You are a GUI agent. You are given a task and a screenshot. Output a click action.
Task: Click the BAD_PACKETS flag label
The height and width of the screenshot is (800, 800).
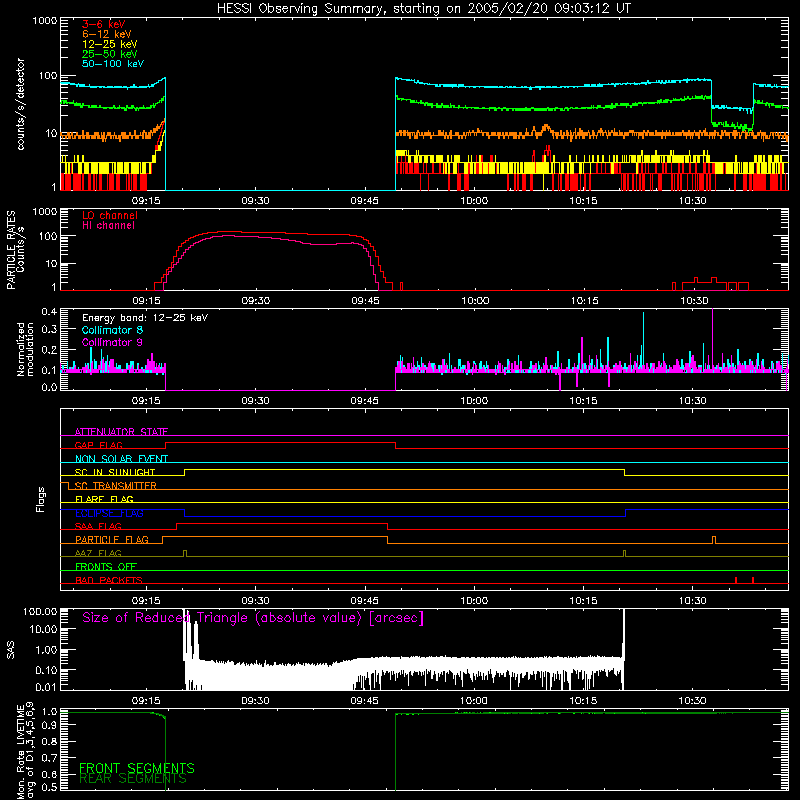coord(109,580)
